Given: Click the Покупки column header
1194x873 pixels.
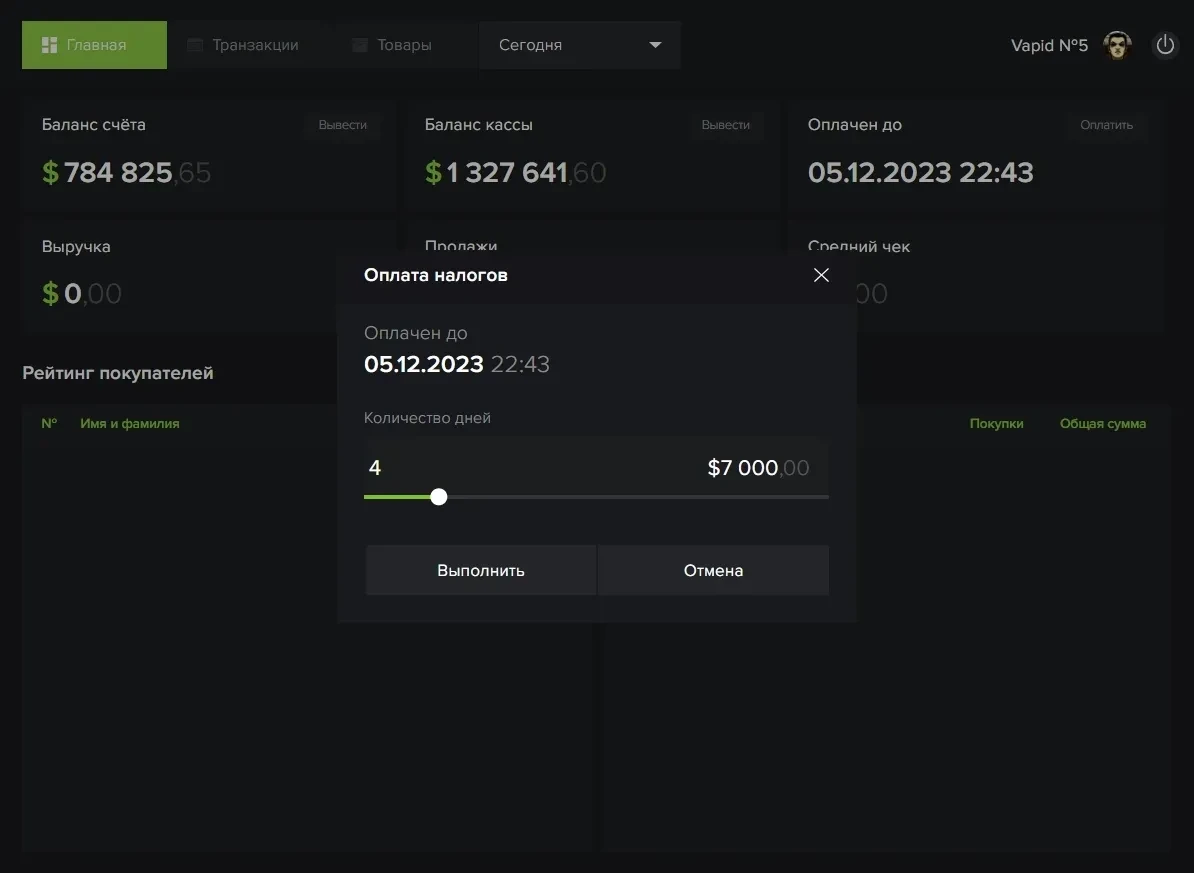Looking at the screenshot, I should point(996,424).
